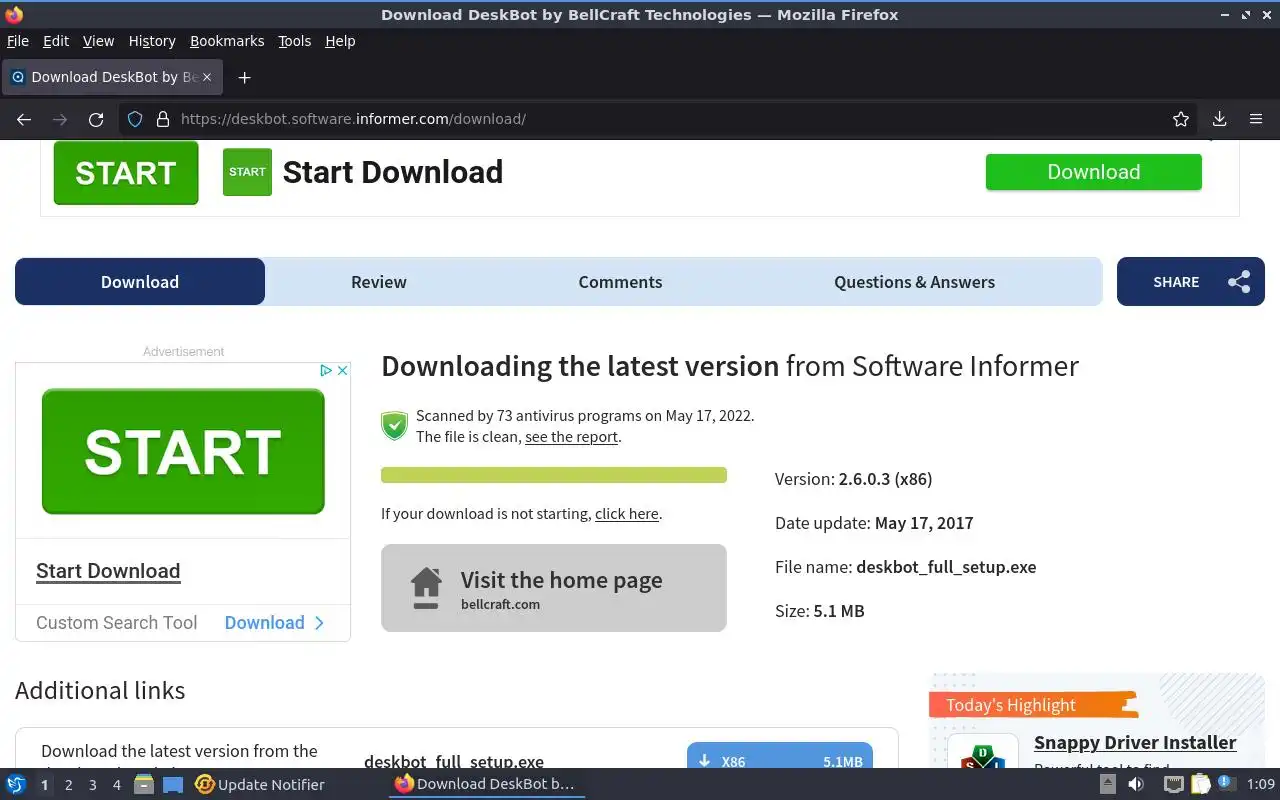
Task: Reload the current page
Action: tap(96, 119)
